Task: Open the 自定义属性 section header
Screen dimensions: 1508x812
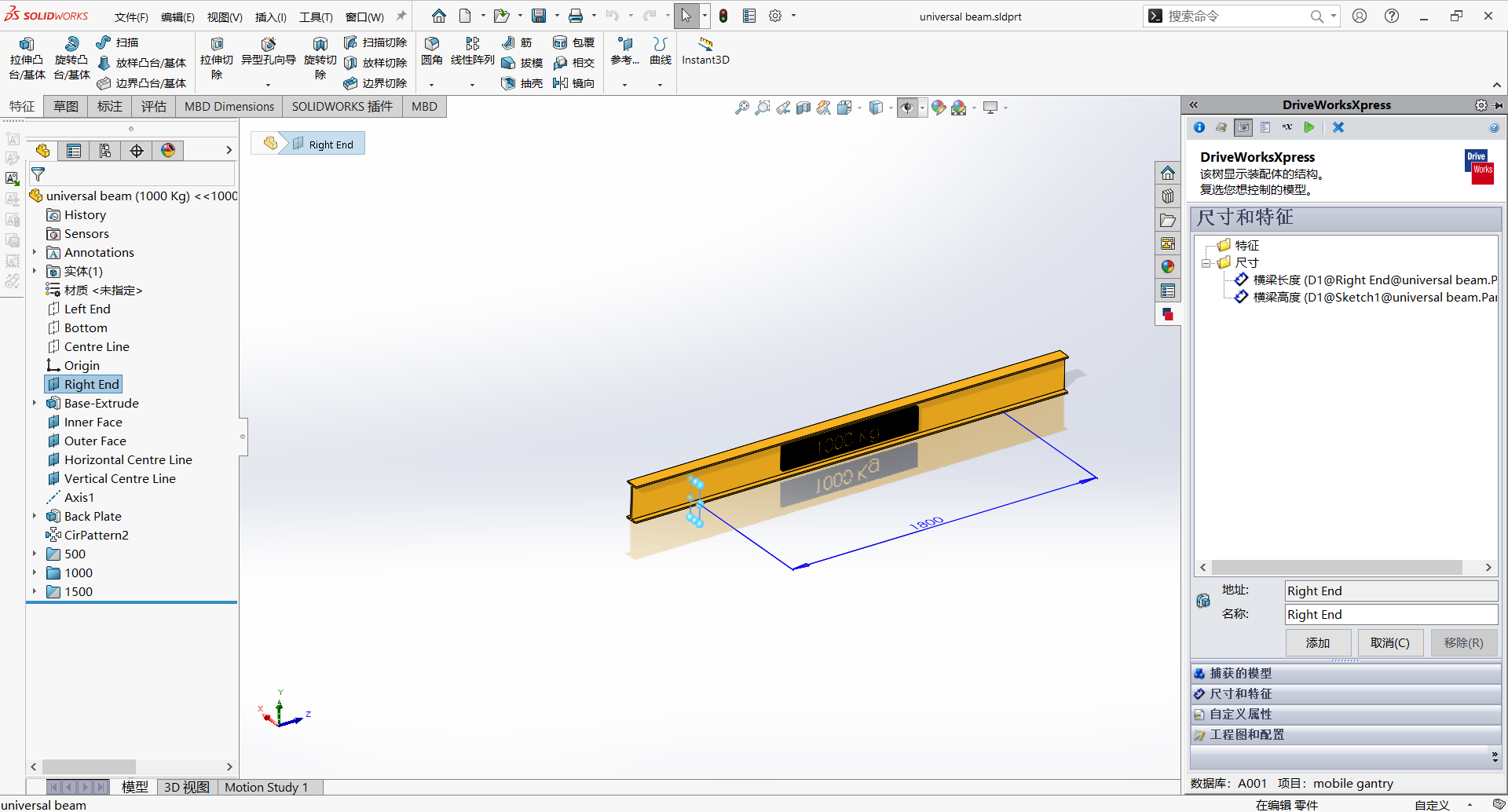Action: pyautogui.click(x=1345, y=714)
